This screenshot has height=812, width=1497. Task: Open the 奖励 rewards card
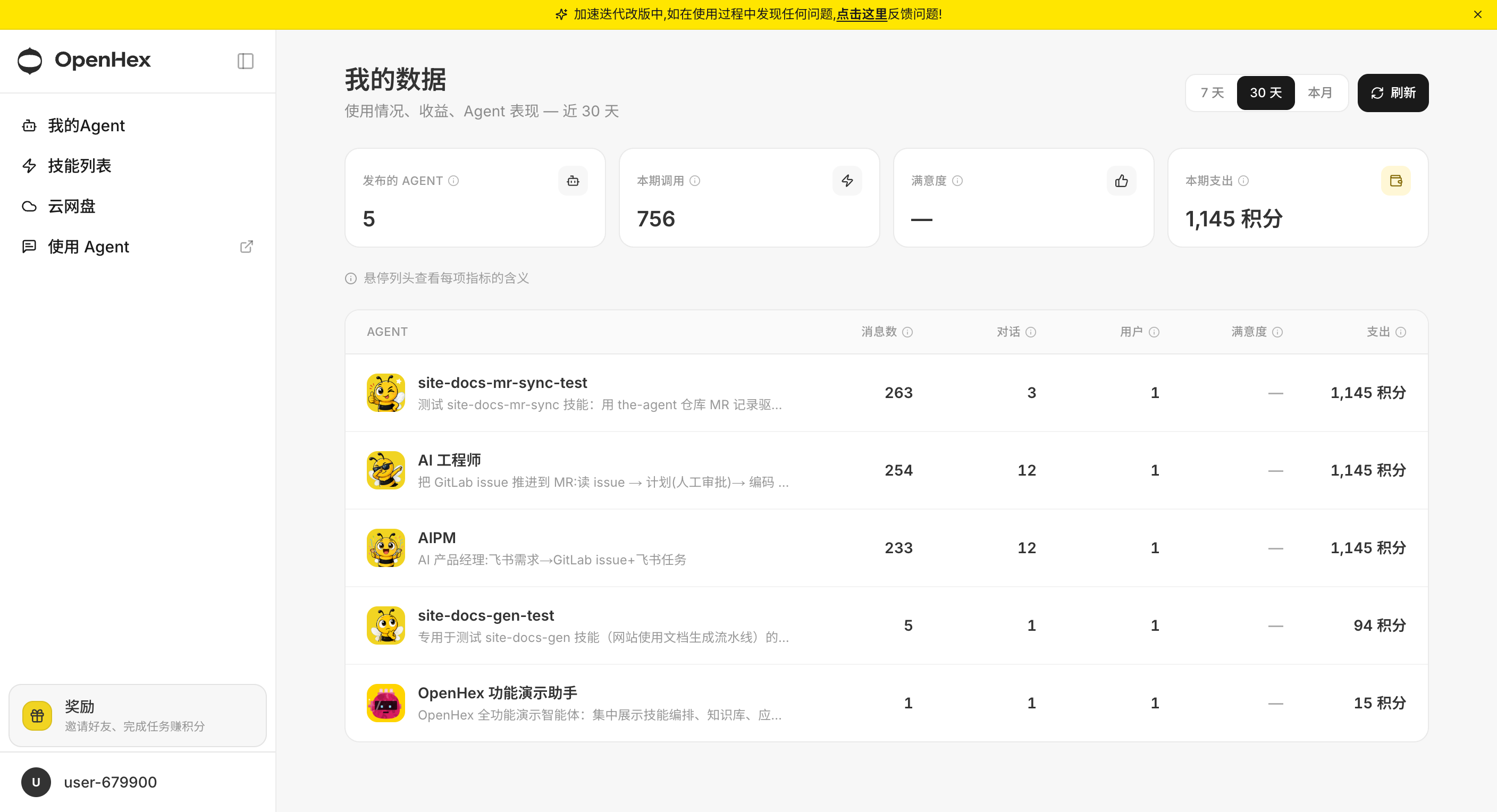coord(138,715)
